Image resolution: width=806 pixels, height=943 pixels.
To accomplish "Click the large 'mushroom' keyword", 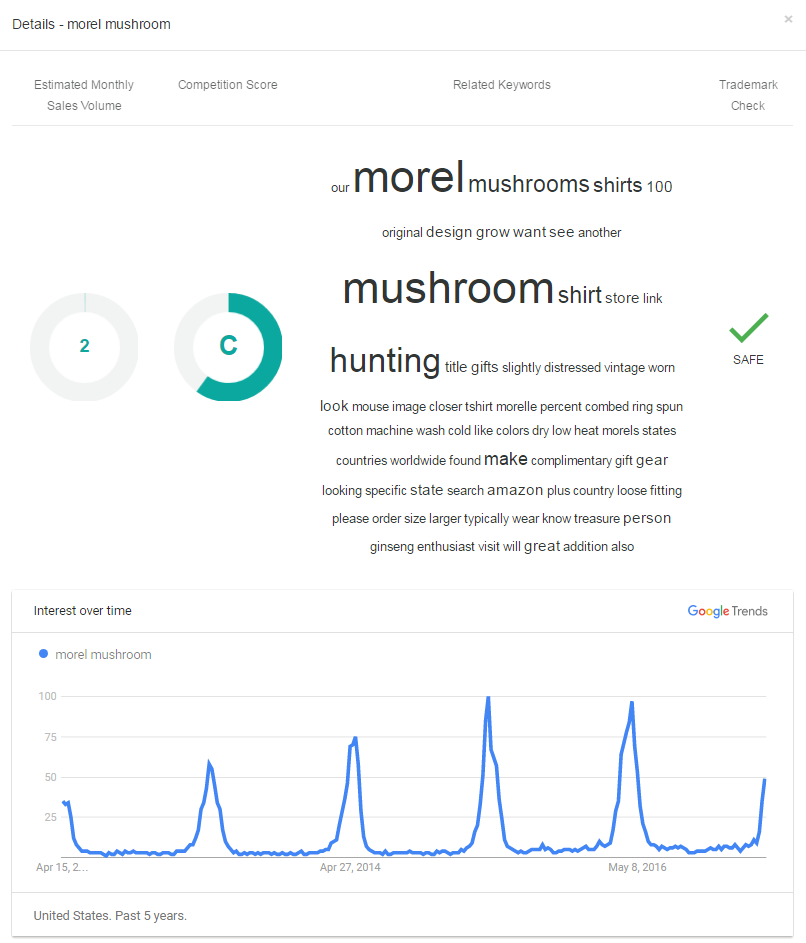I will tap(448, 289).
